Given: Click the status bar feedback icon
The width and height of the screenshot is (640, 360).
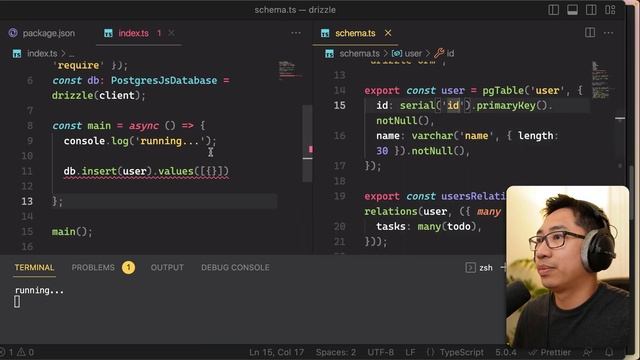Looking at the screenshot, I should [588, 352].
